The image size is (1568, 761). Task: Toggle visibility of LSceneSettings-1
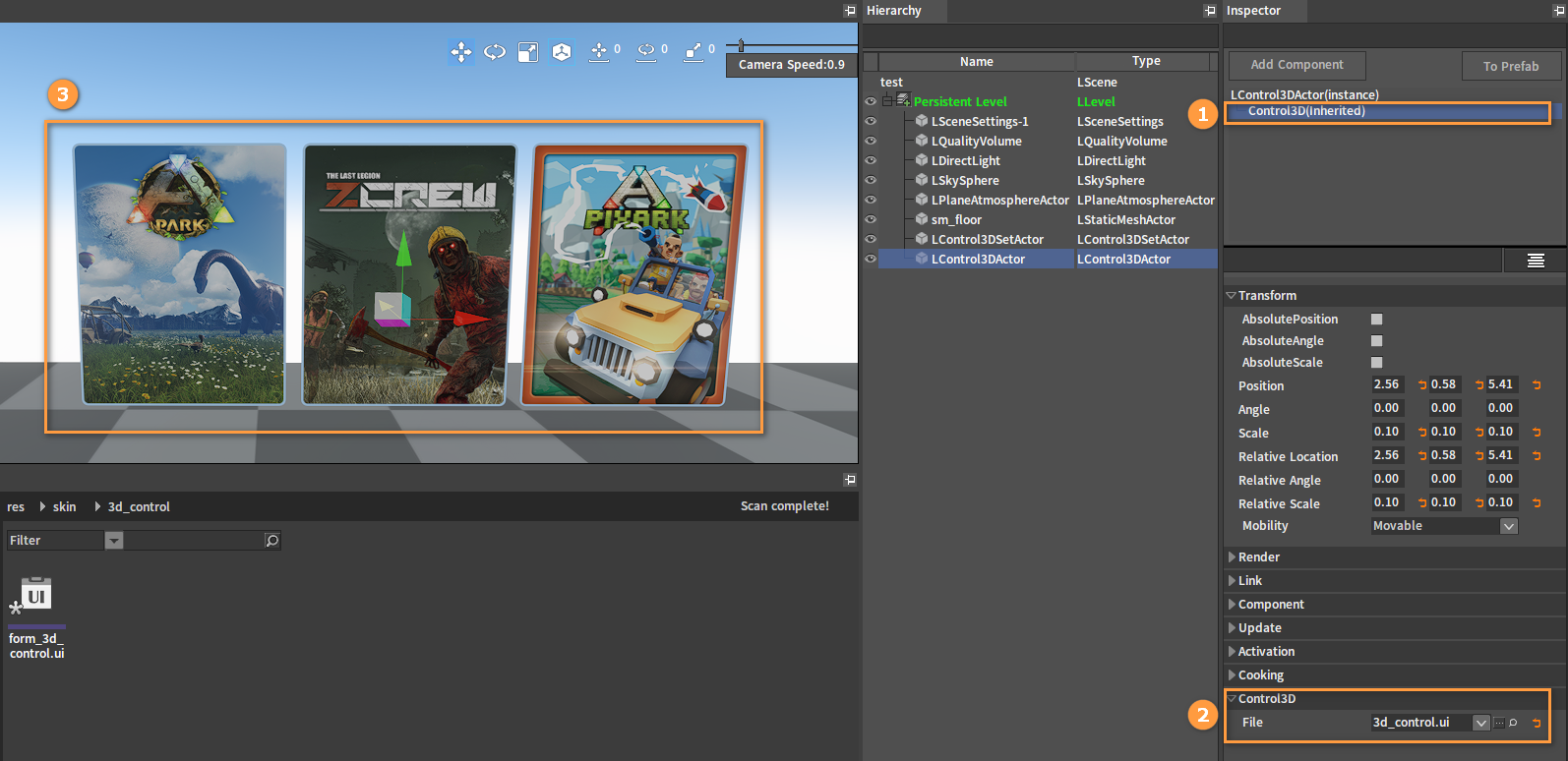(x=871, y=121)
